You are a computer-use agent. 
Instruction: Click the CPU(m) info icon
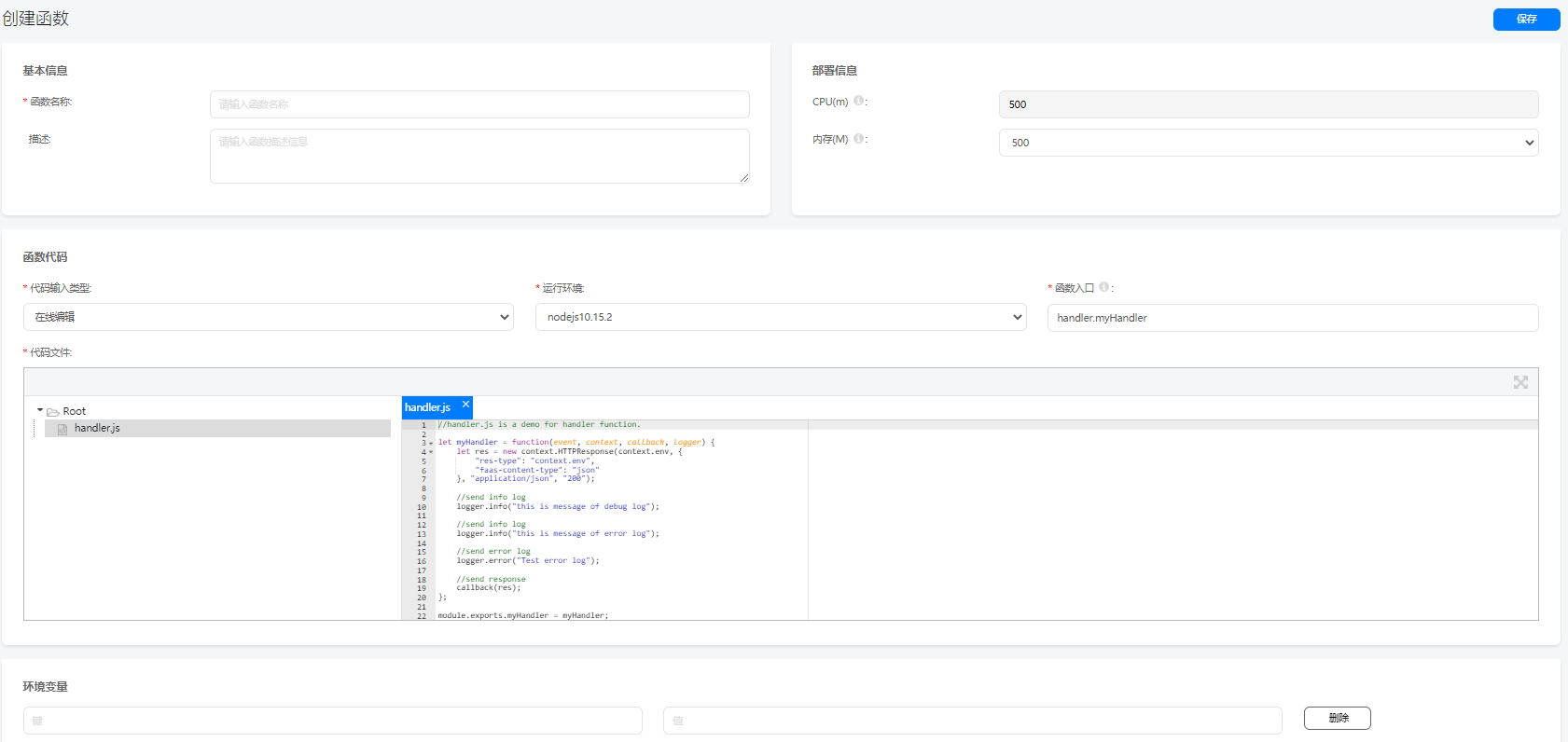coord(858,101)
